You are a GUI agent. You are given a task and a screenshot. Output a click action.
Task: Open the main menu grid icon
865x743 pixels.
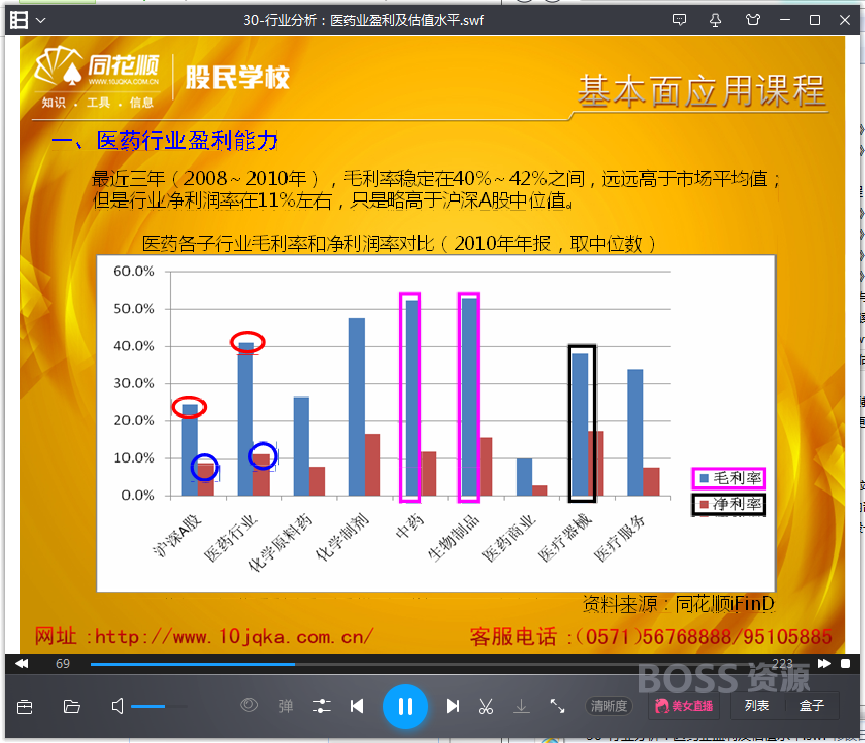(19, 20)
